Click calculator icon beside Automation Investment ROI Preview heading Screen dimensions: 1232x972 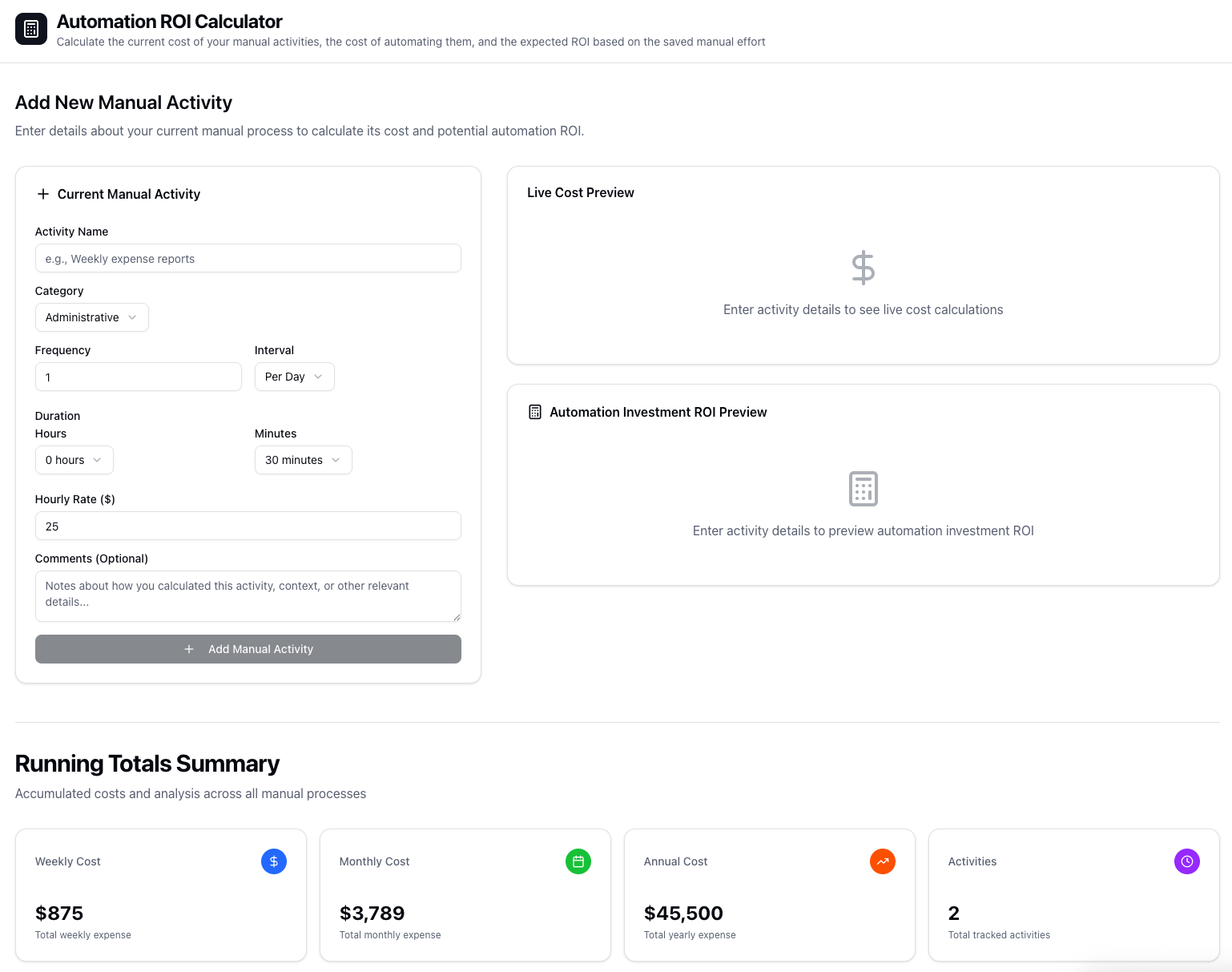click(x=535, y=412)
